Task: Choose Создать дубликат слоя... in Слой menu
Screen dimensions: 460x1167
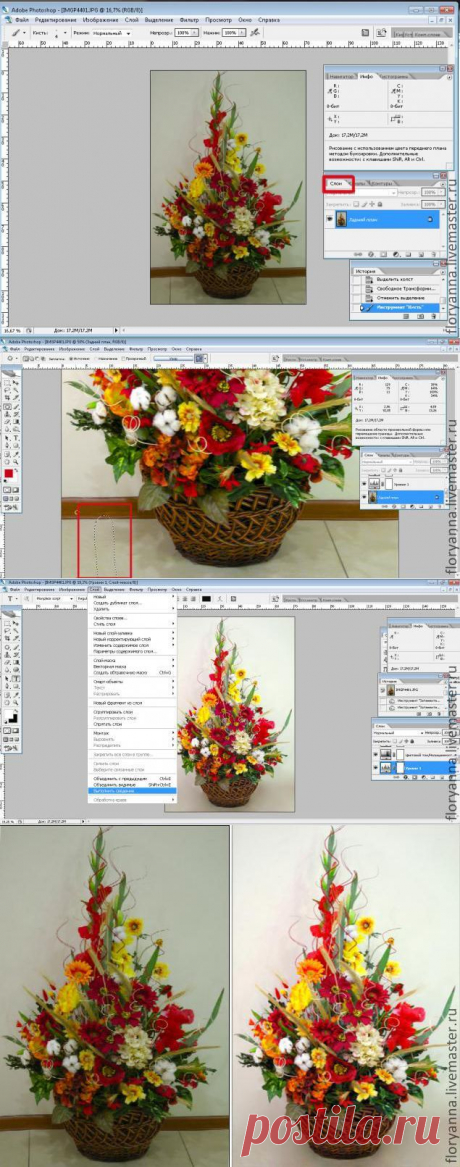Action: 117,603
